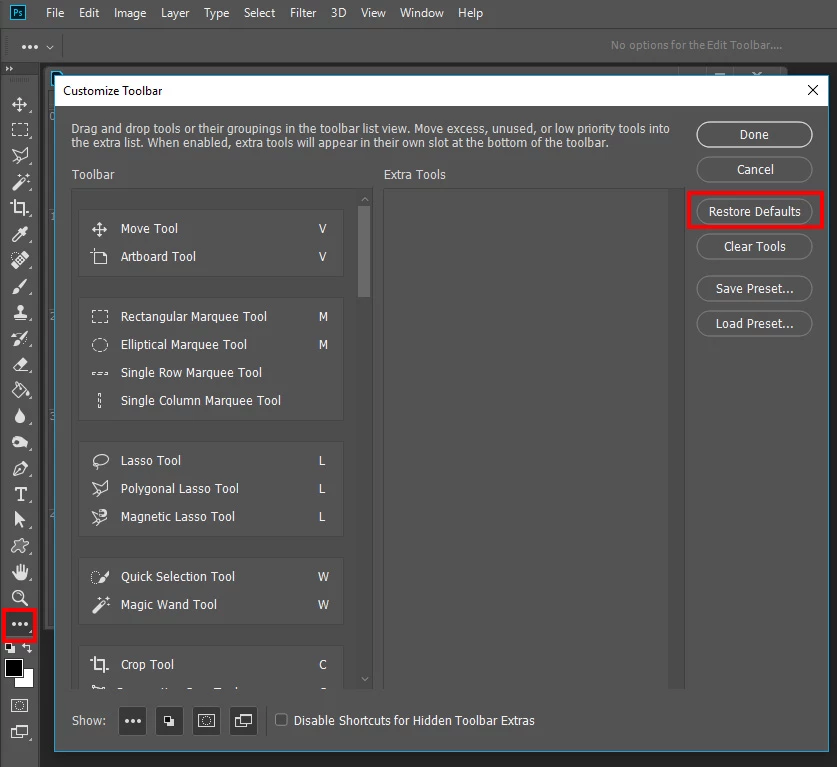The height and width of the screenshot is (767, 837).
Task: Select the Magic Wand tool in left toolbar
Action: pos(20,182)
